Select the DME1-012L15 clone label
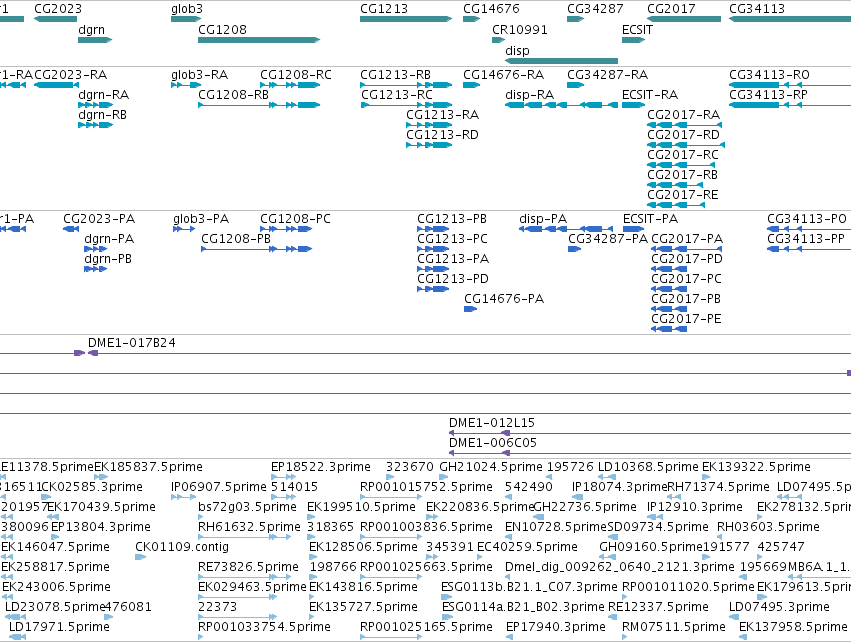 [x=491, y=423]
